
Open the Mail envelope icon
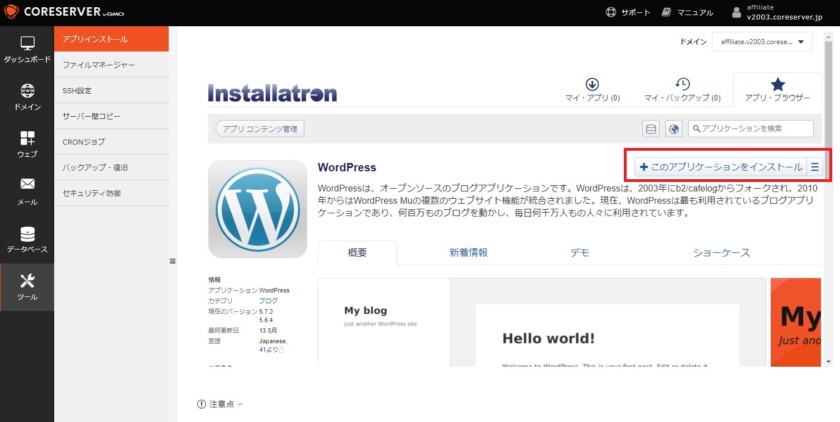27,184
